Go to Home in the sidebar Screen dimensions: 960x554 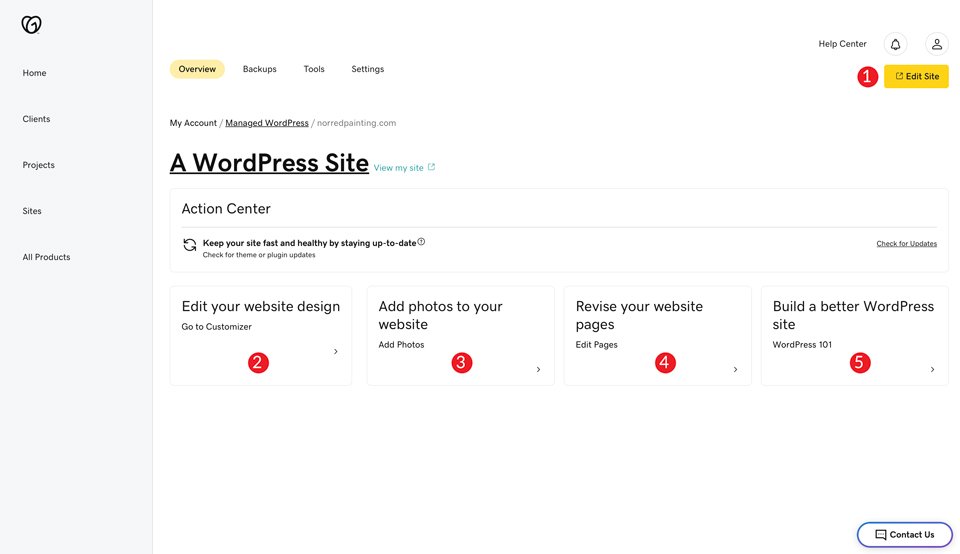pyautogui.click(x=34, y=73)
